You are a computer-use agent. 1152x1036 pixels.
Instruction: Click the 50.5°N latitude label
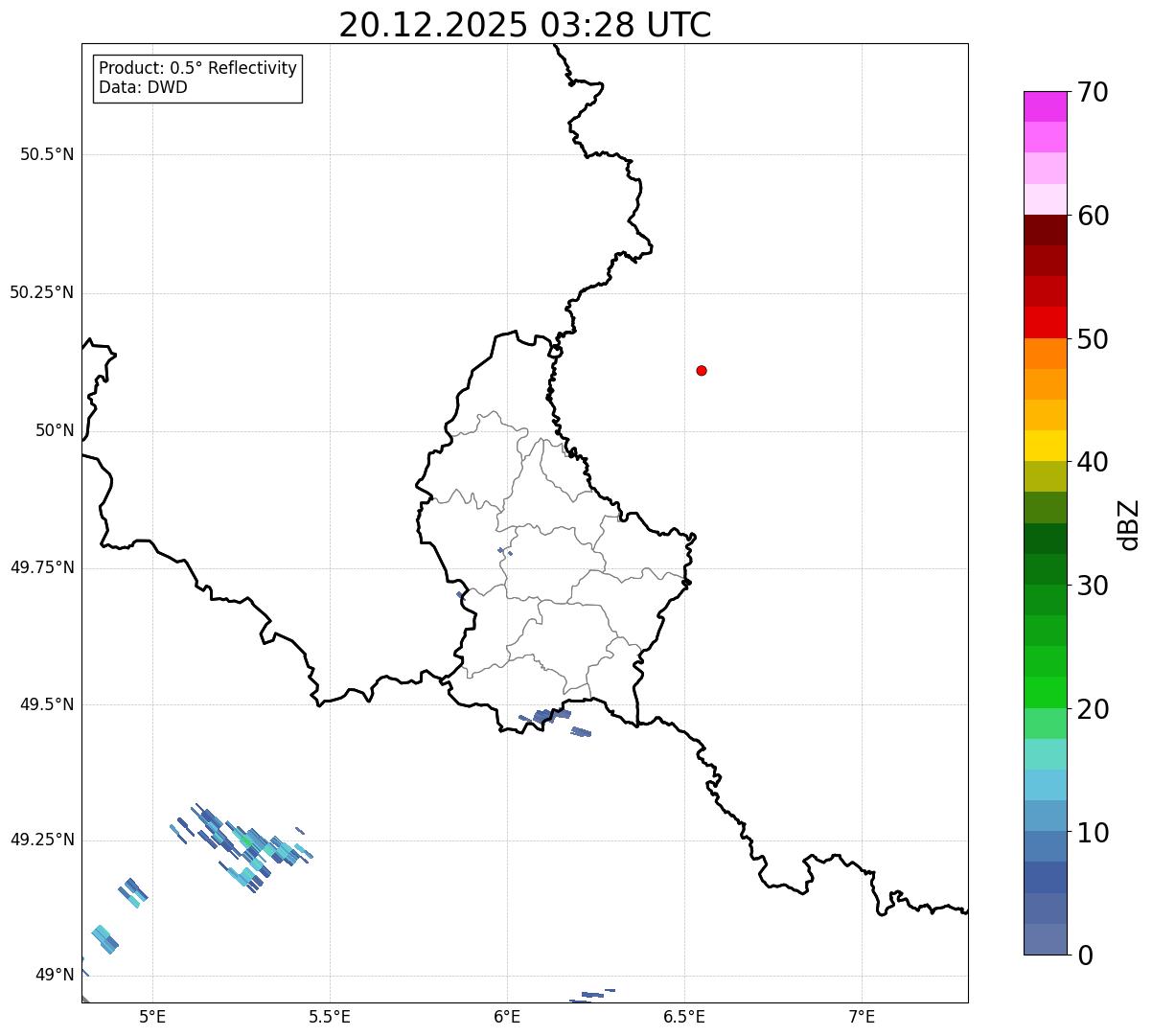(46, 155)
